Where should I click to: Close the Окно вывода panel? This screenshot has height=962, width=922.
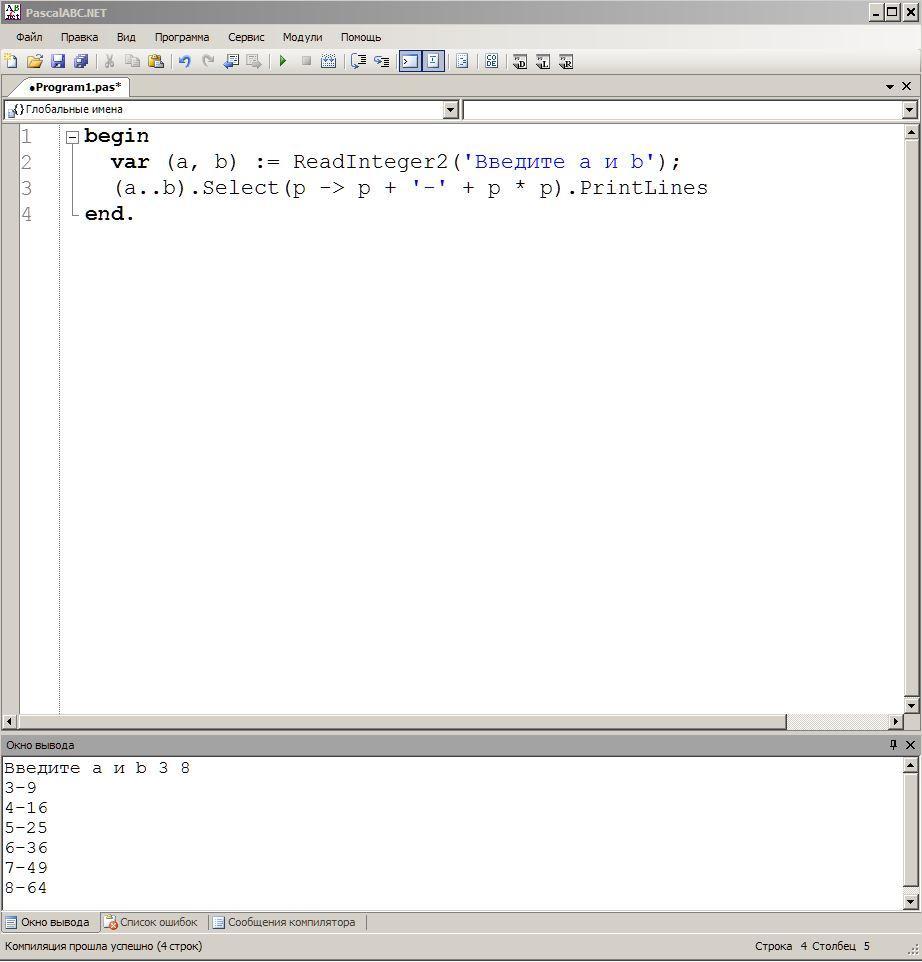[910, 744]
